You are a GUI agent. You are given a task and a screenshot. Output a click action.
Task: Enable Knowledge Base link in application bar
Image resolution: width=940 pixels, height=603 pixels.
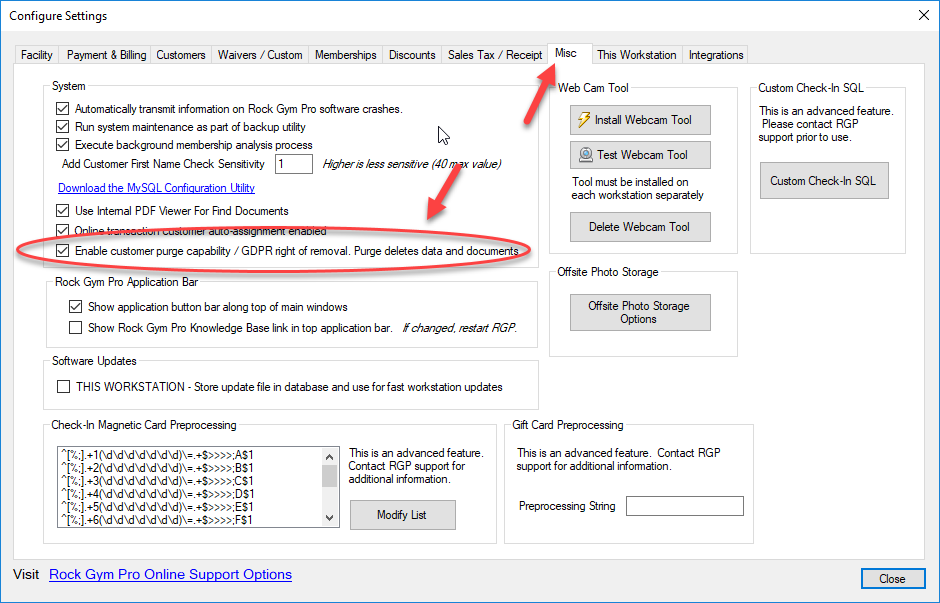(75, 327)
